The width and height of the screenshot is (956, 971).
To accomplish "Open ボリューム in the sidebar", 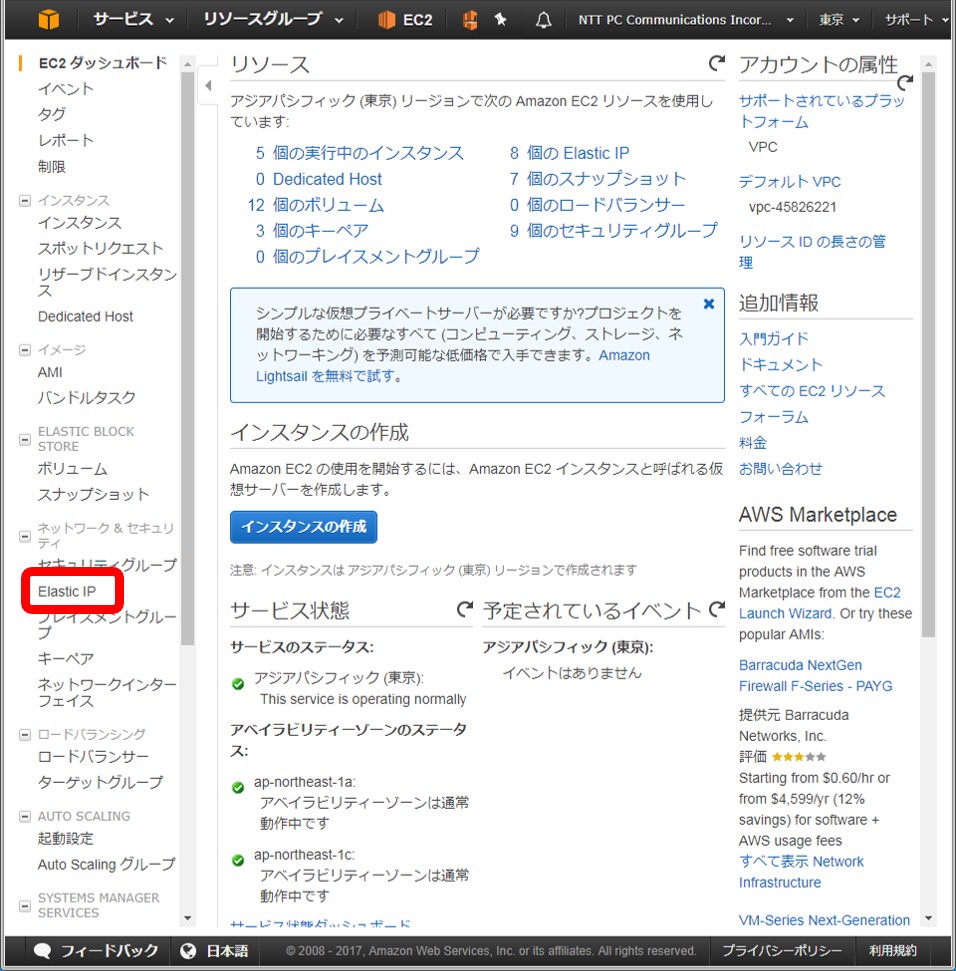I will coord(72,469).
